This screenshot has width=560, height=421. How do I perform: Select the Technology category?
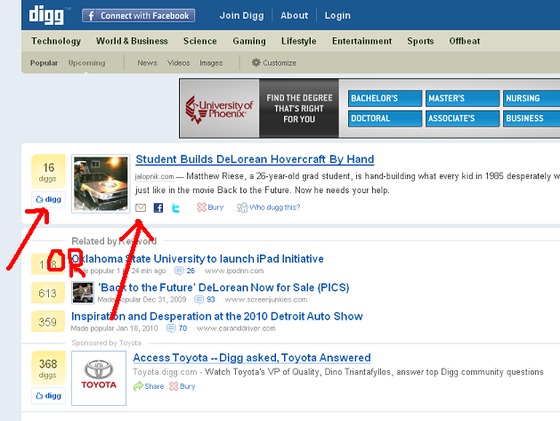56,41
